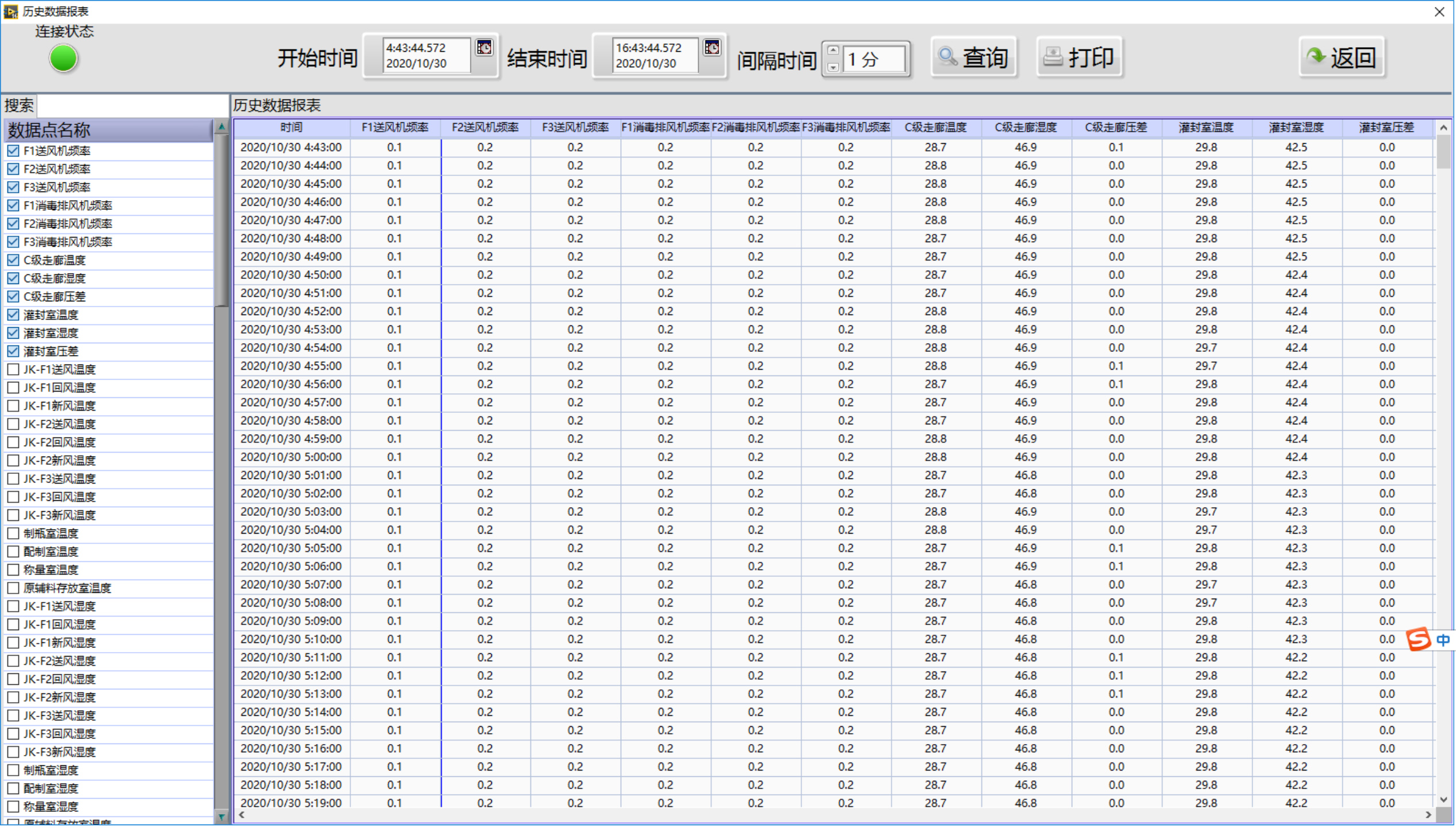Select the 2020/10/30 5:00:00 time cell
1456x828 pixels.
pos(291,458)
